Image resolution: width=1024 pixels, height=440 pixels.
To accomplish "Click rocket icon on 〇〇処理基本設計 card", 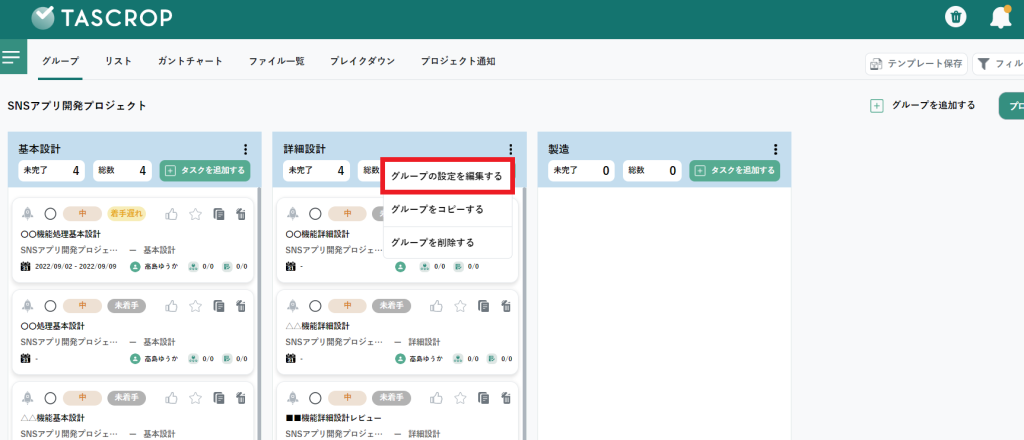I will pyautogui.click(x=27, y=306).
